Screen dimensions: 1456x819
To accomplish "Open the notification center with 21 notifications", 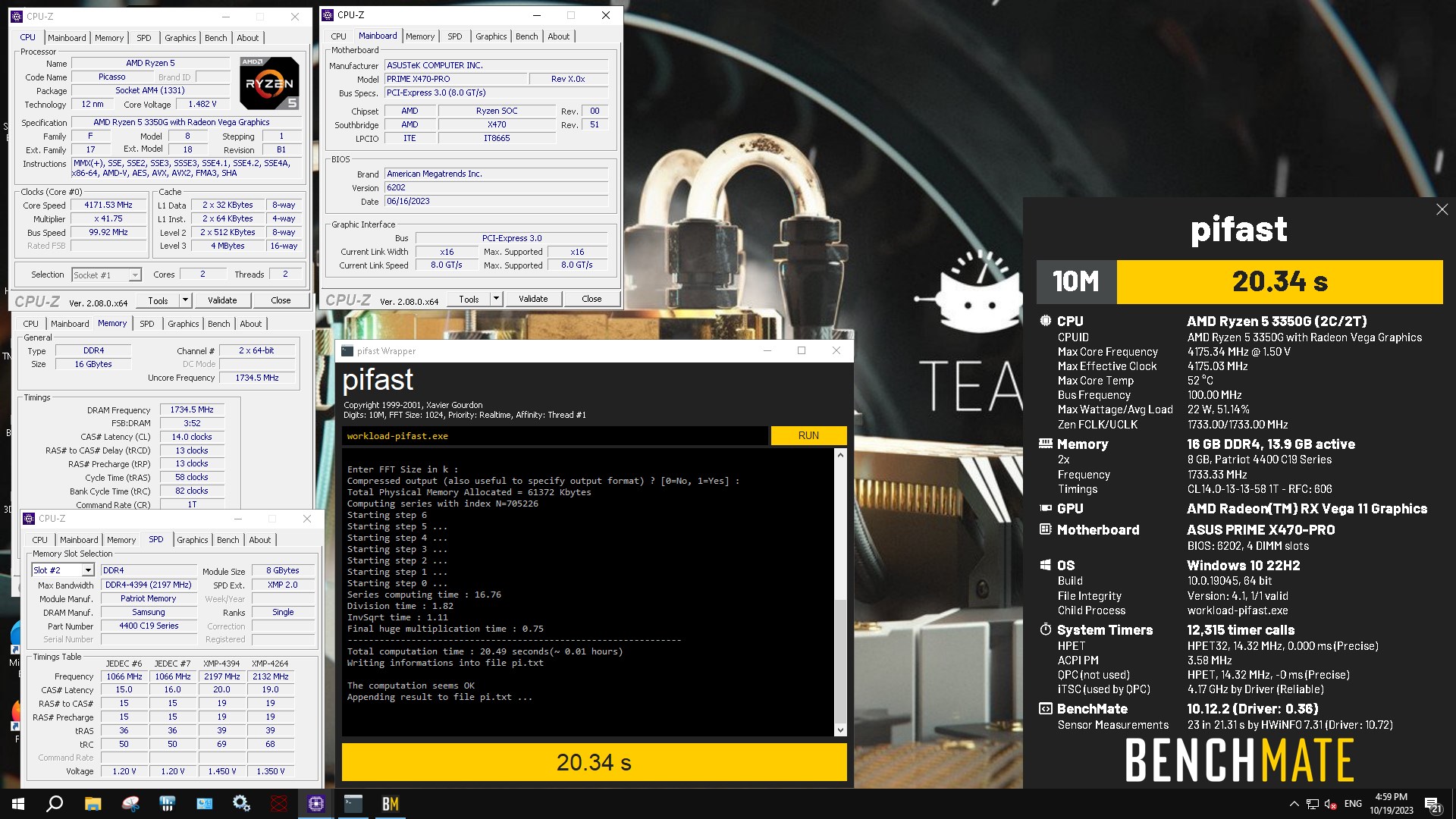I will tap(1432, 805).
